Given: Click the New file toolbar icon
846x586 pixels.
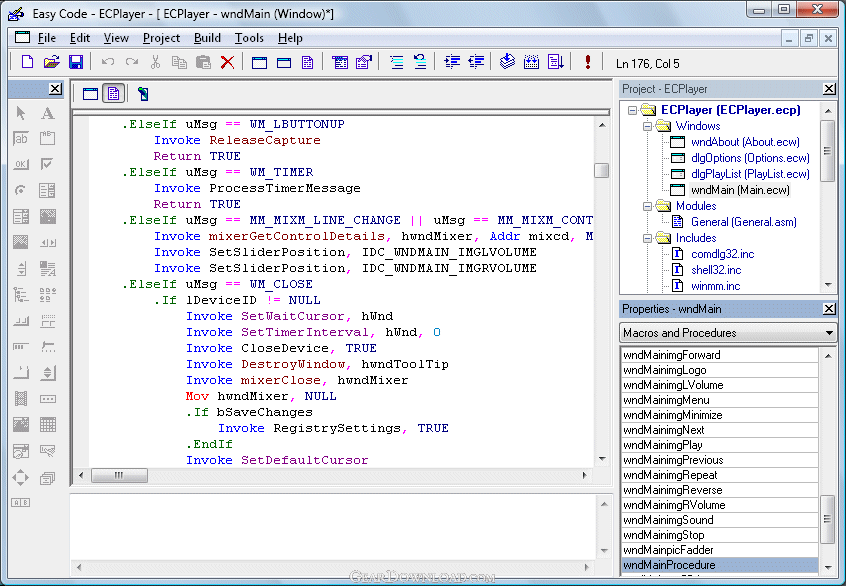Looking at the screenshot, I should (x=27, y=62).
